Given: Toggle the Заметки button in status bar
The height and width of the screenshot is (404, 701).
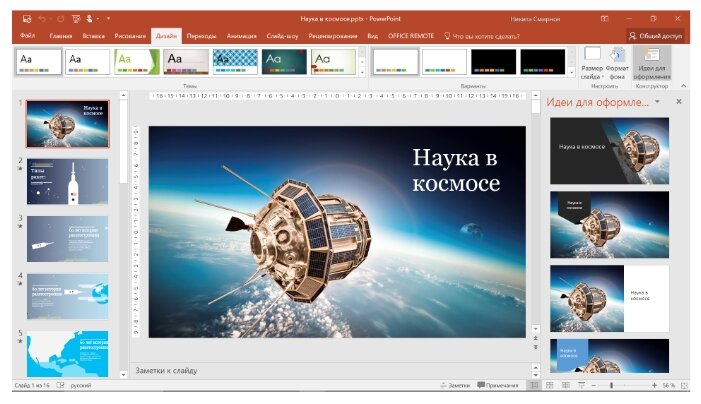Looking at the screenshot, I should pos(455,385).
